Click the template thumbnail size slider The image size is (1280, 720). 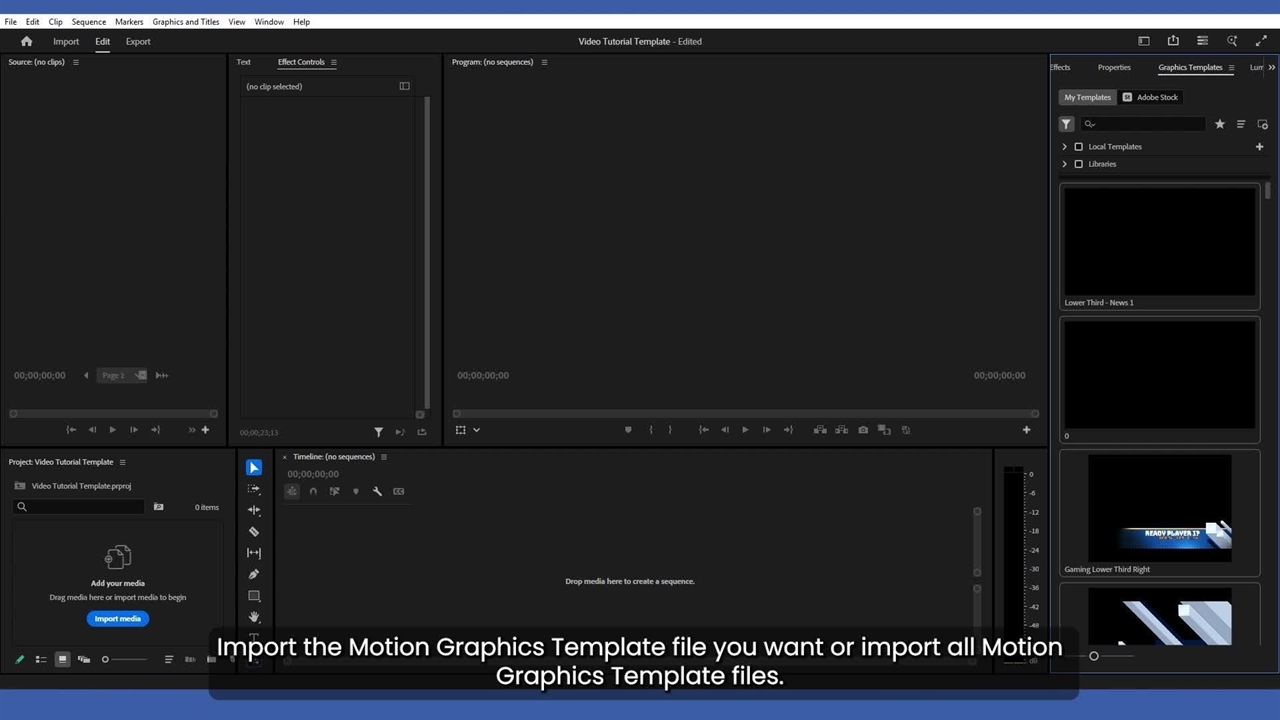click(1094, 656)
